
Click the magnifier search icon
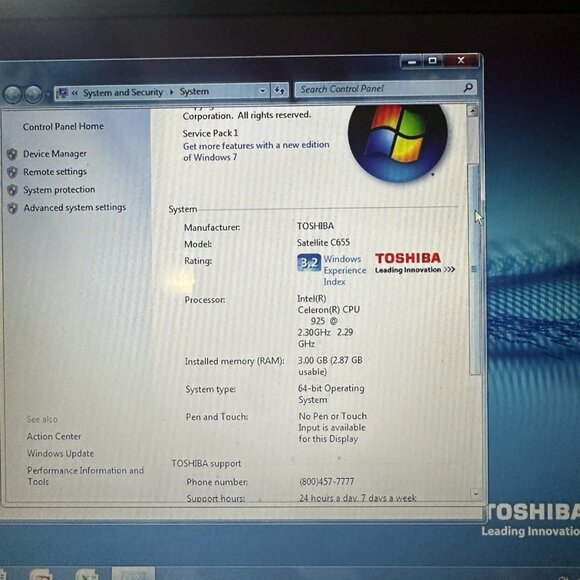click(x=468, y=88)
